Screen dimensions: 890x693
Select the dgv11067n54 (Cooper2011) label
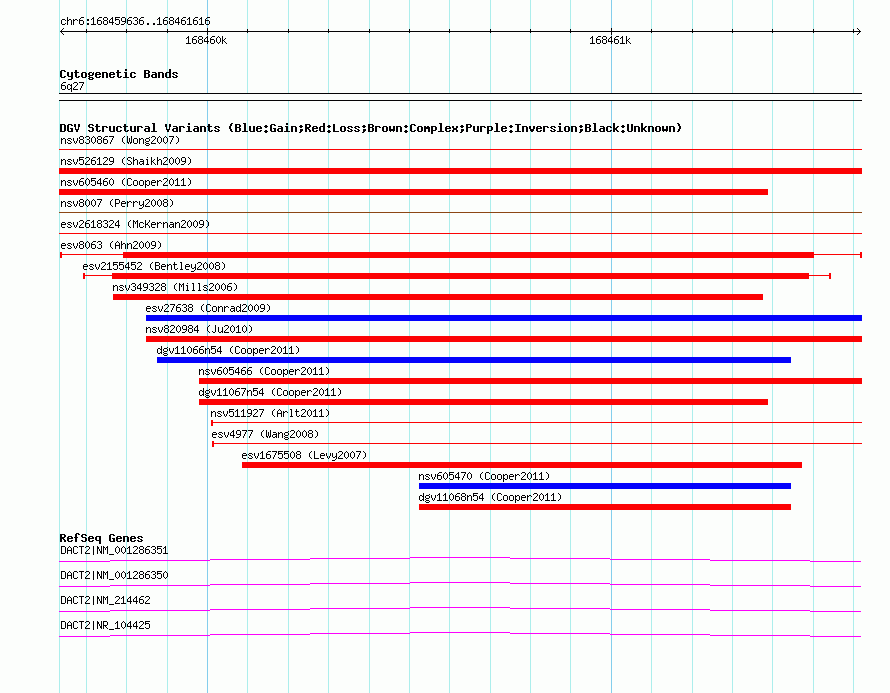point(270,392)
